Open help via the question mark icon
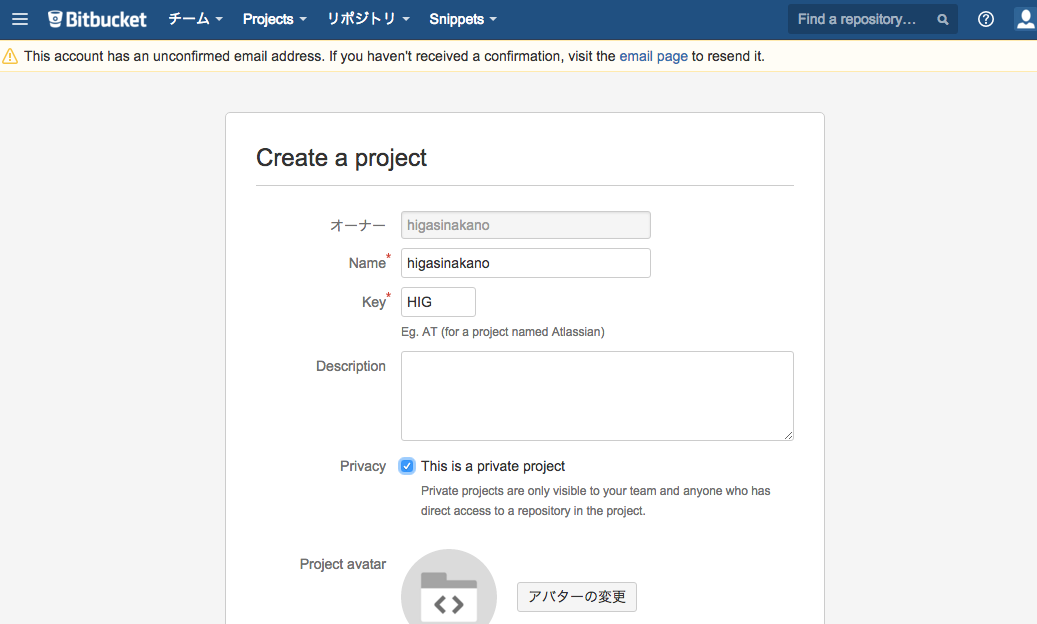This screenshot has height=624, width=1037. click(985, 19)
